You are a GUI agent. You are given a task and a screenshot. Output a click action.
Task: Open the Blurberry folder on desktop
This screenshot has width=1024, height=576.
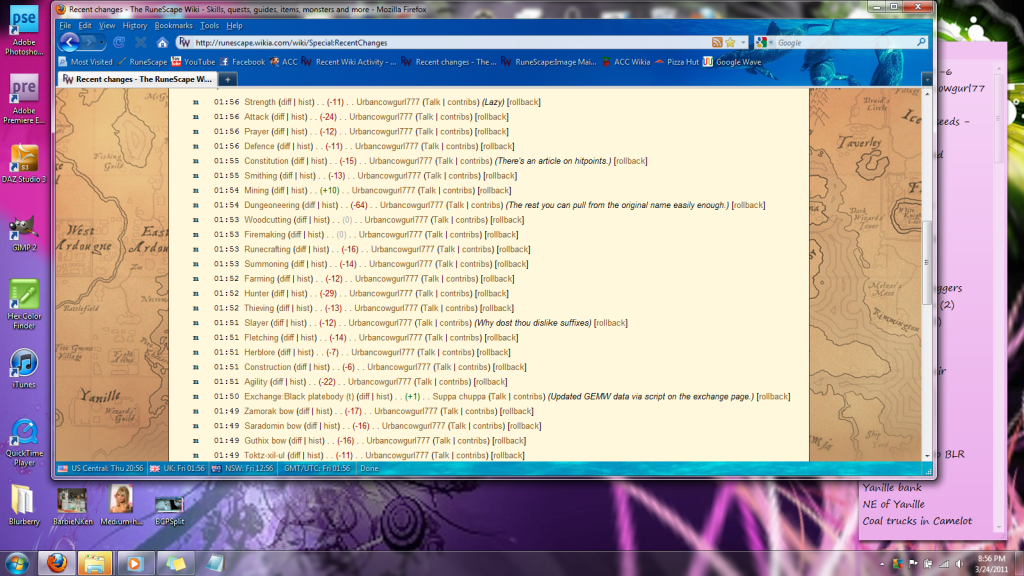point(24,505)
